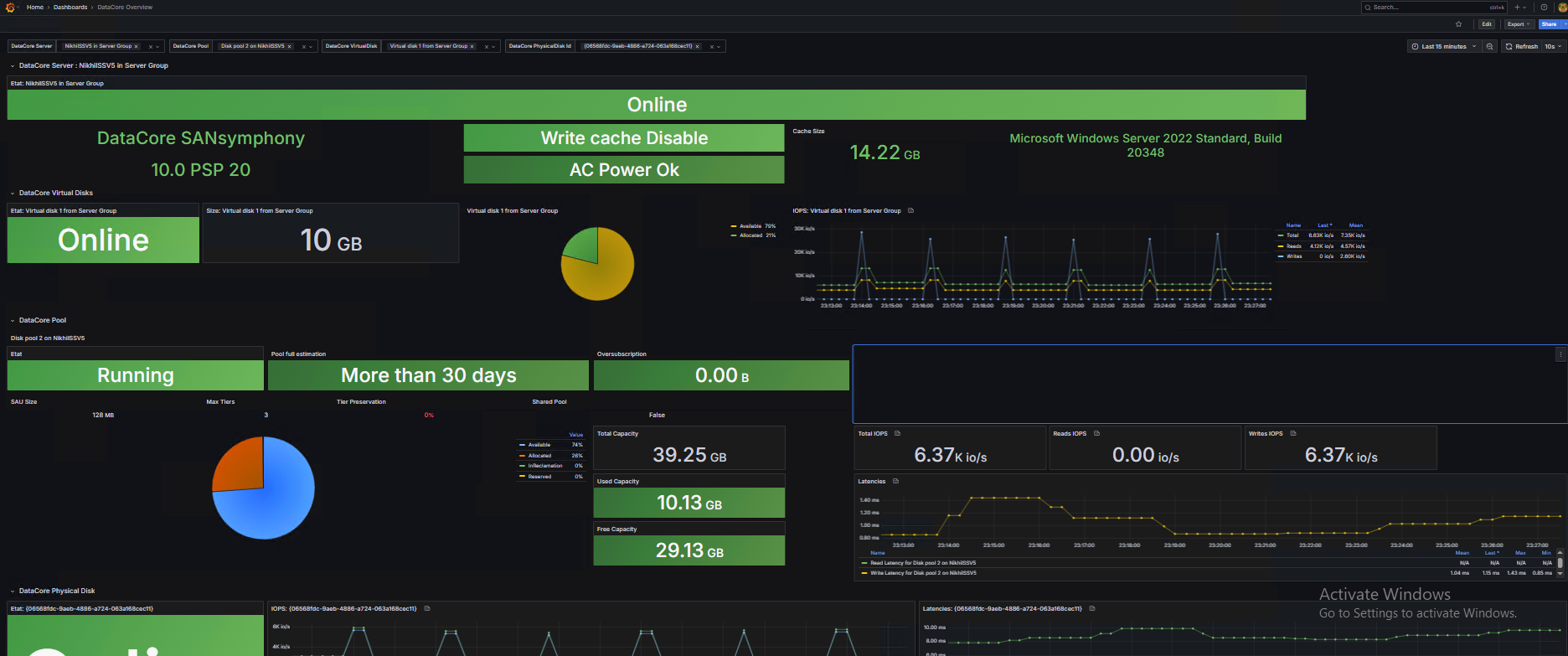Toggle the Total series in IOPS legend

[1292, 235]
